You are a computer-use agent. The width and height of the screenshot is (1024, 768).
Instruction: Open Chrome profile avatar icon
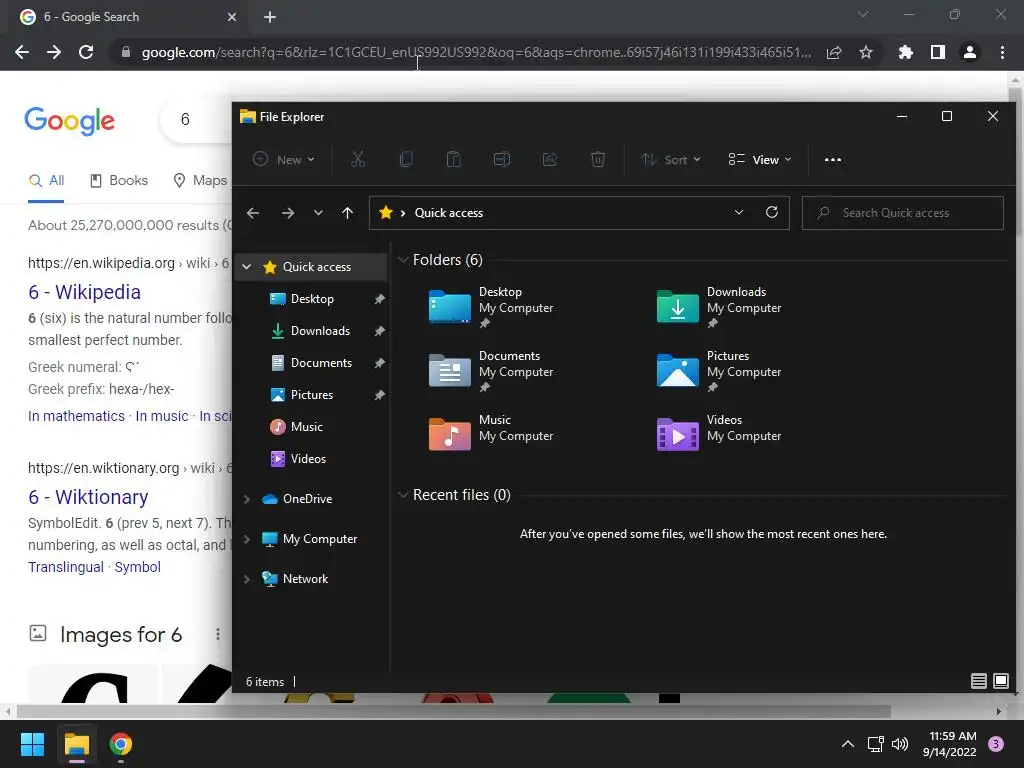click(x=970, y=52)
